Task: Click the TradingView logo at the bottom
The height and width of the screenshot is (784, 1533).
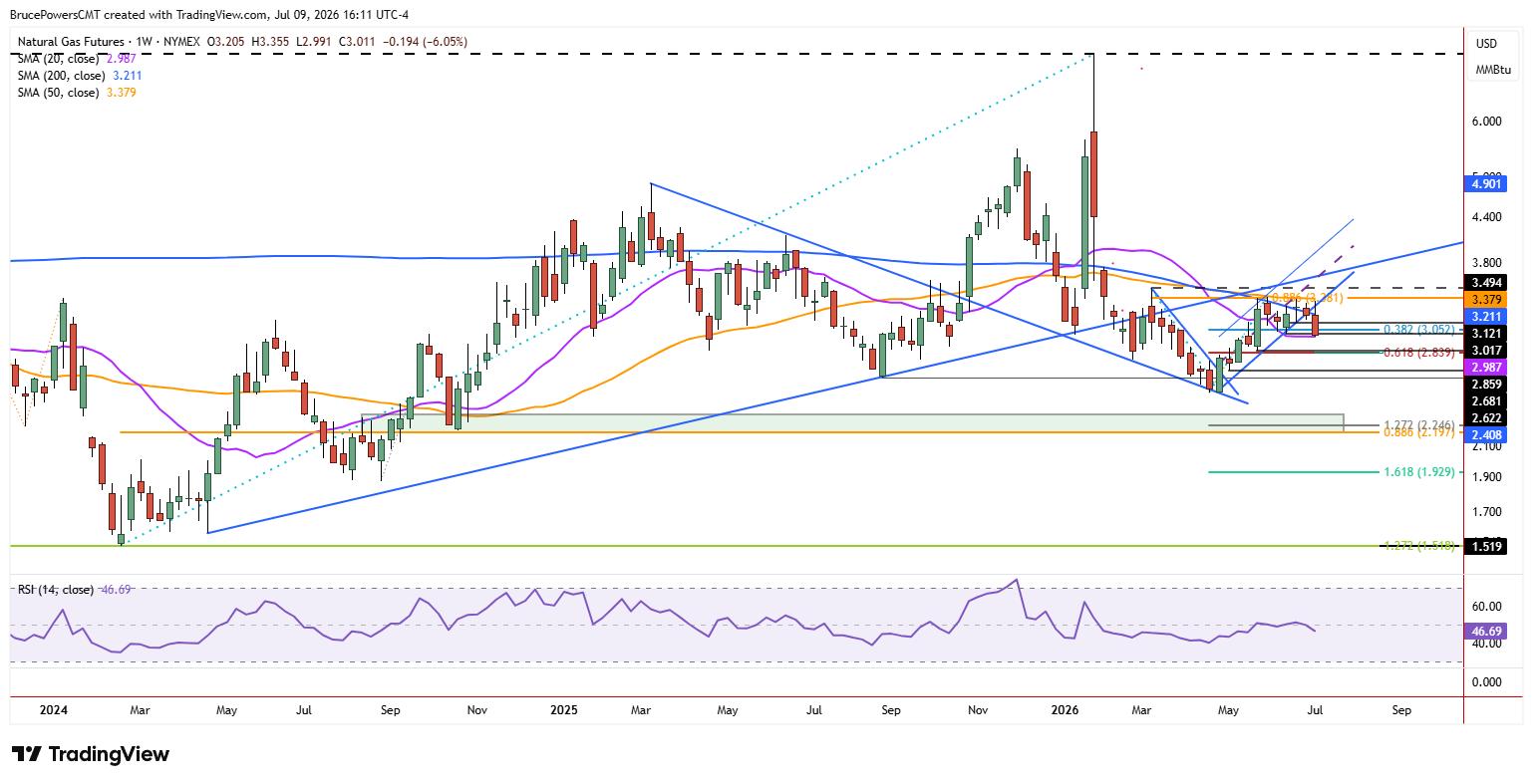Action: tap(91, 754)
